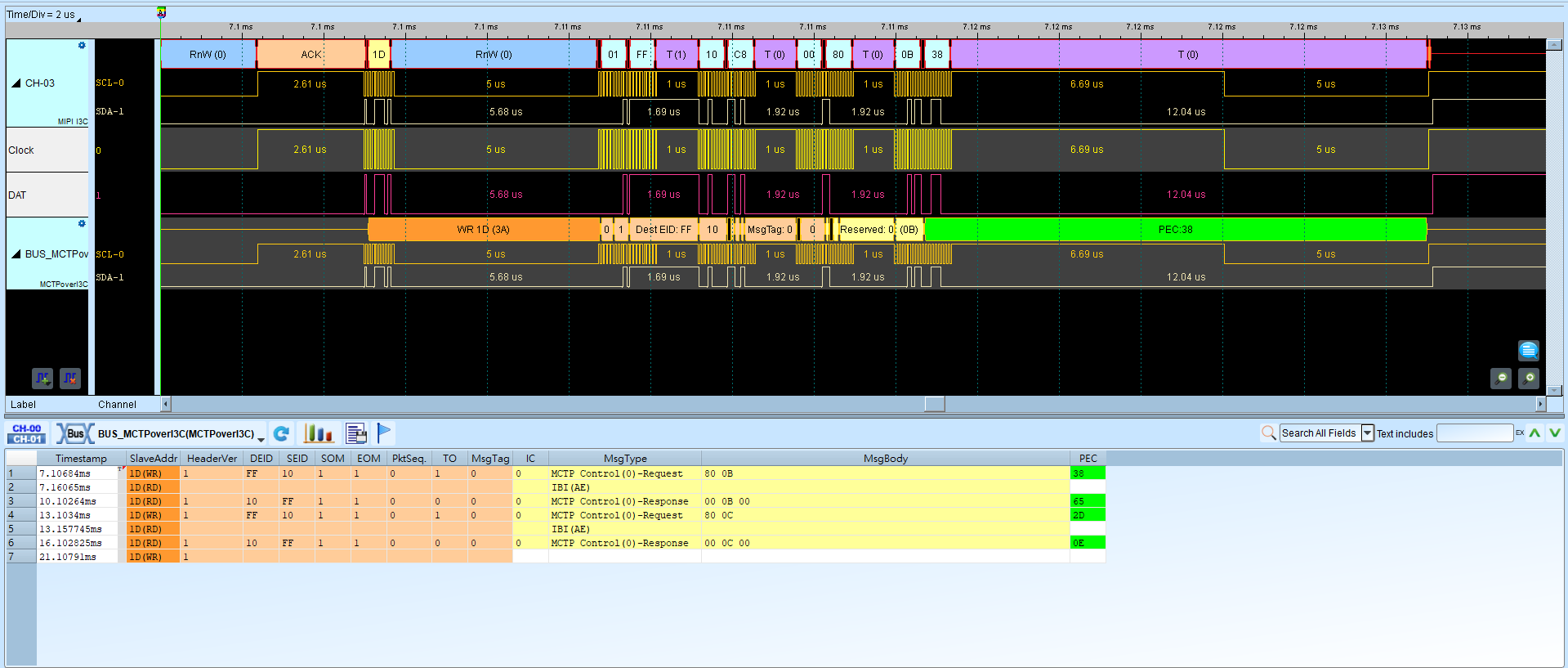Refresh the bus decode table
This screenshot has width=1568, height=668.
pos(281,433)
